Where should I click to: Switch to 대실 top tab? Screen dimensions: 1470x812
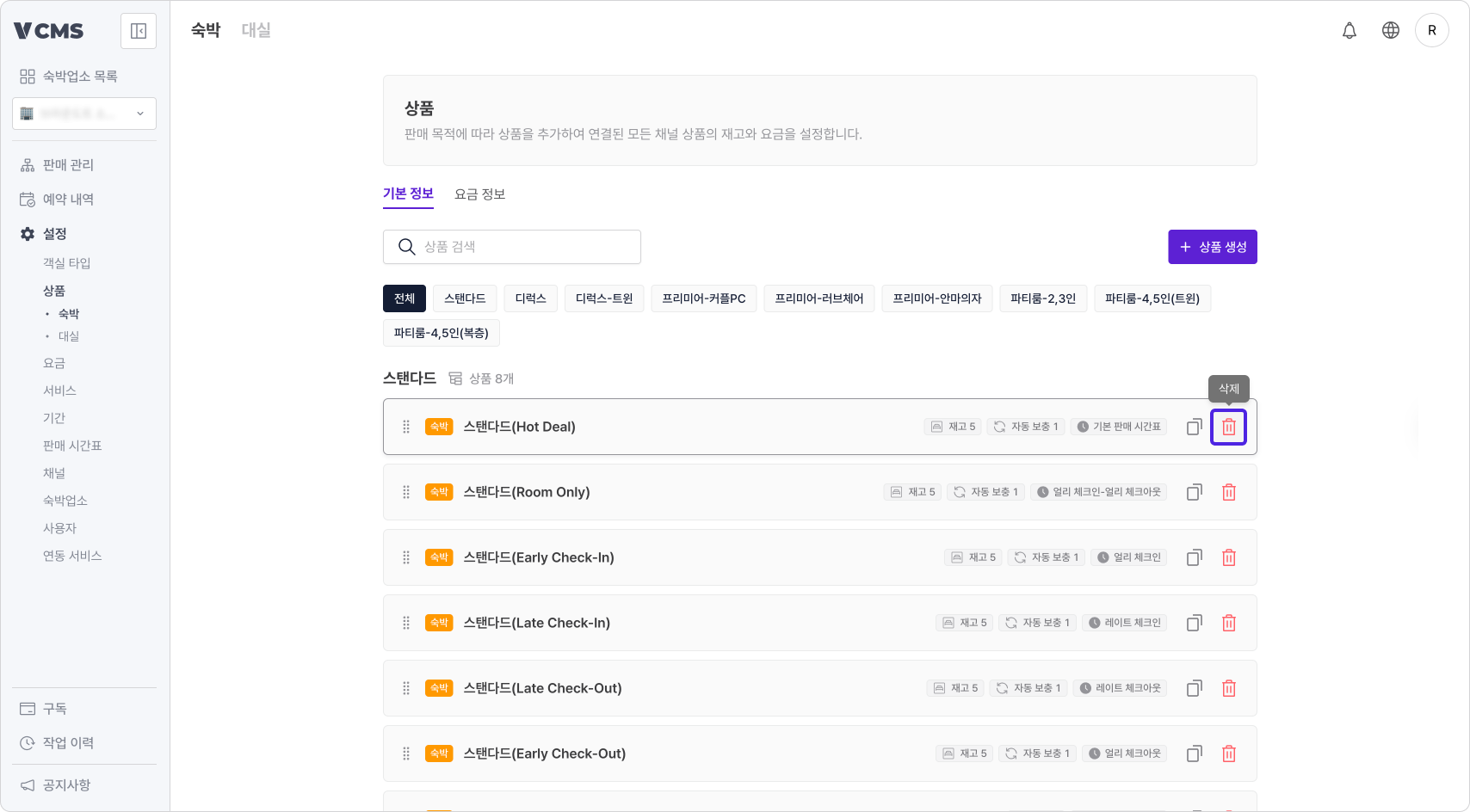pos(256,30)
